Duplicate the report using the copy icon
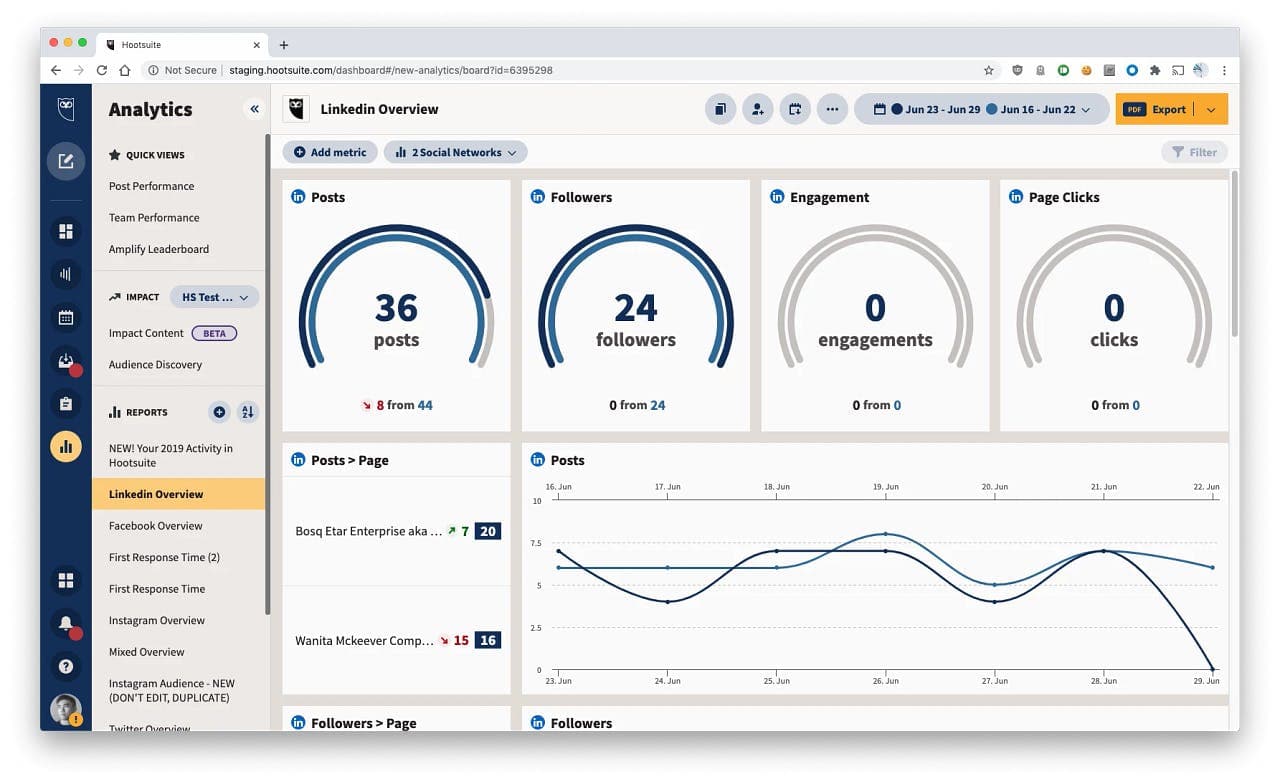This screenshot has height=784, width=1280. (x=720, y=108)
